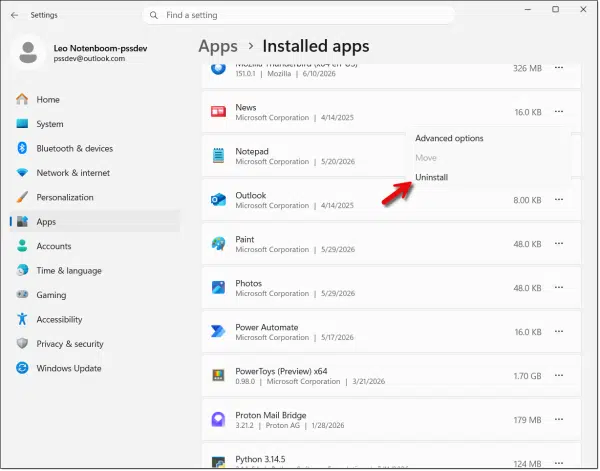Click the News app icon

(x=218, y=112)
